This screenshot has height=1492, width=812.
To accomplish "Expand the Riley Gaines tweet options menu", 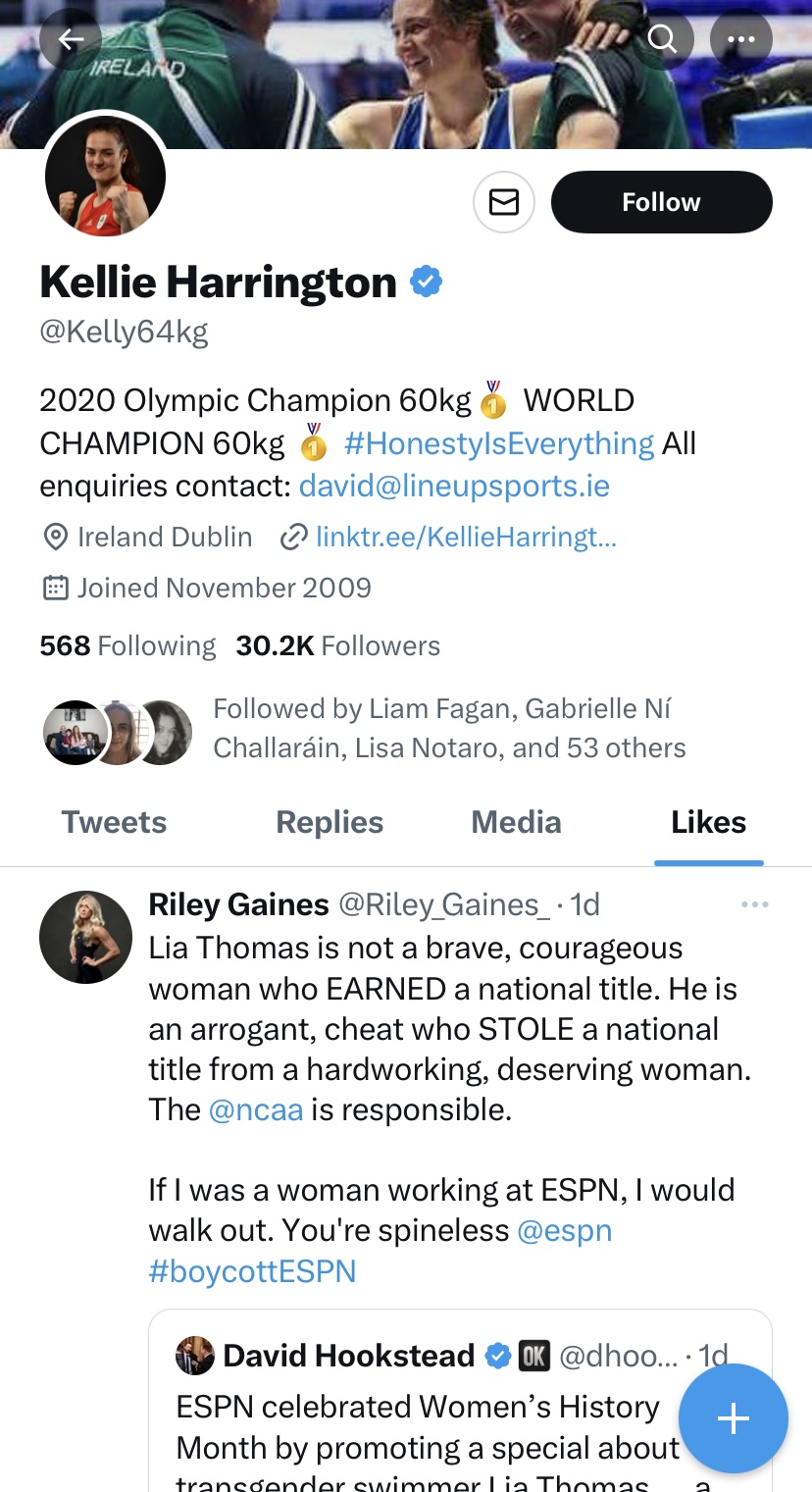I will point(754,904).
